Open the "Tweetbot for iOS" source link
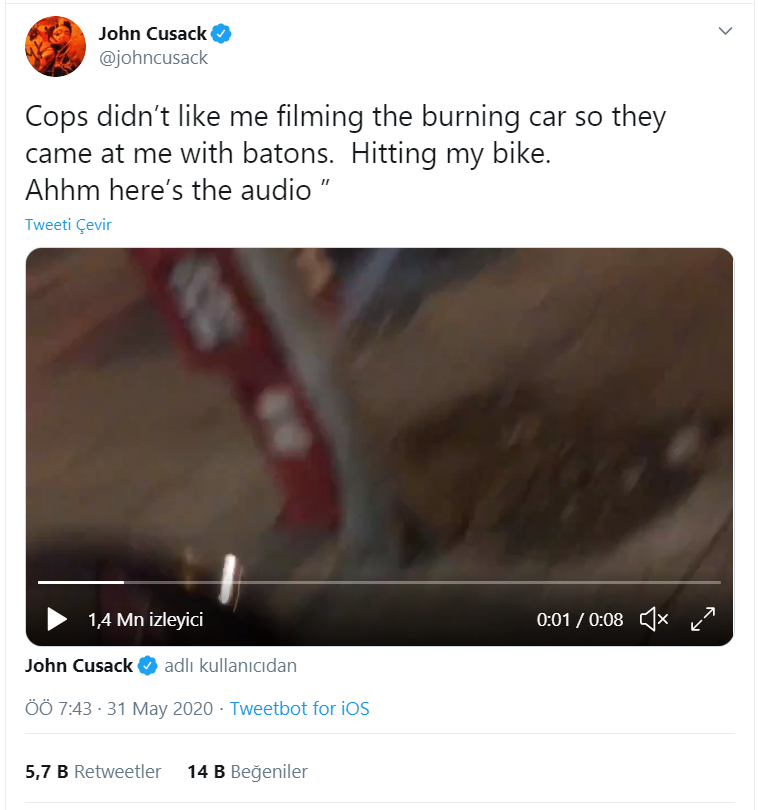This screenshot has width=759, height=810. point(299,709)
